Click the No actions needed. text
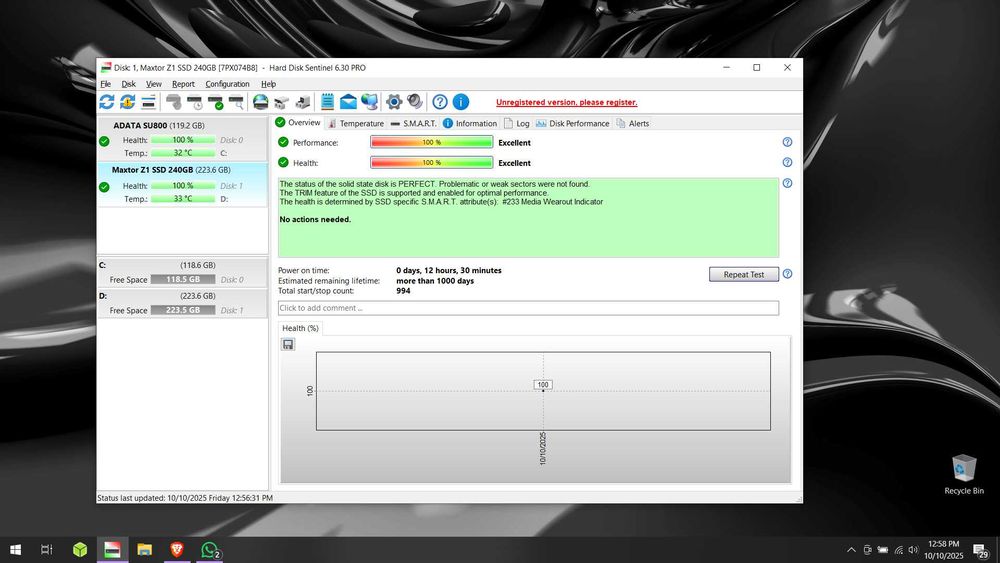Screen dimensions: 1000x563 (315, 219)
